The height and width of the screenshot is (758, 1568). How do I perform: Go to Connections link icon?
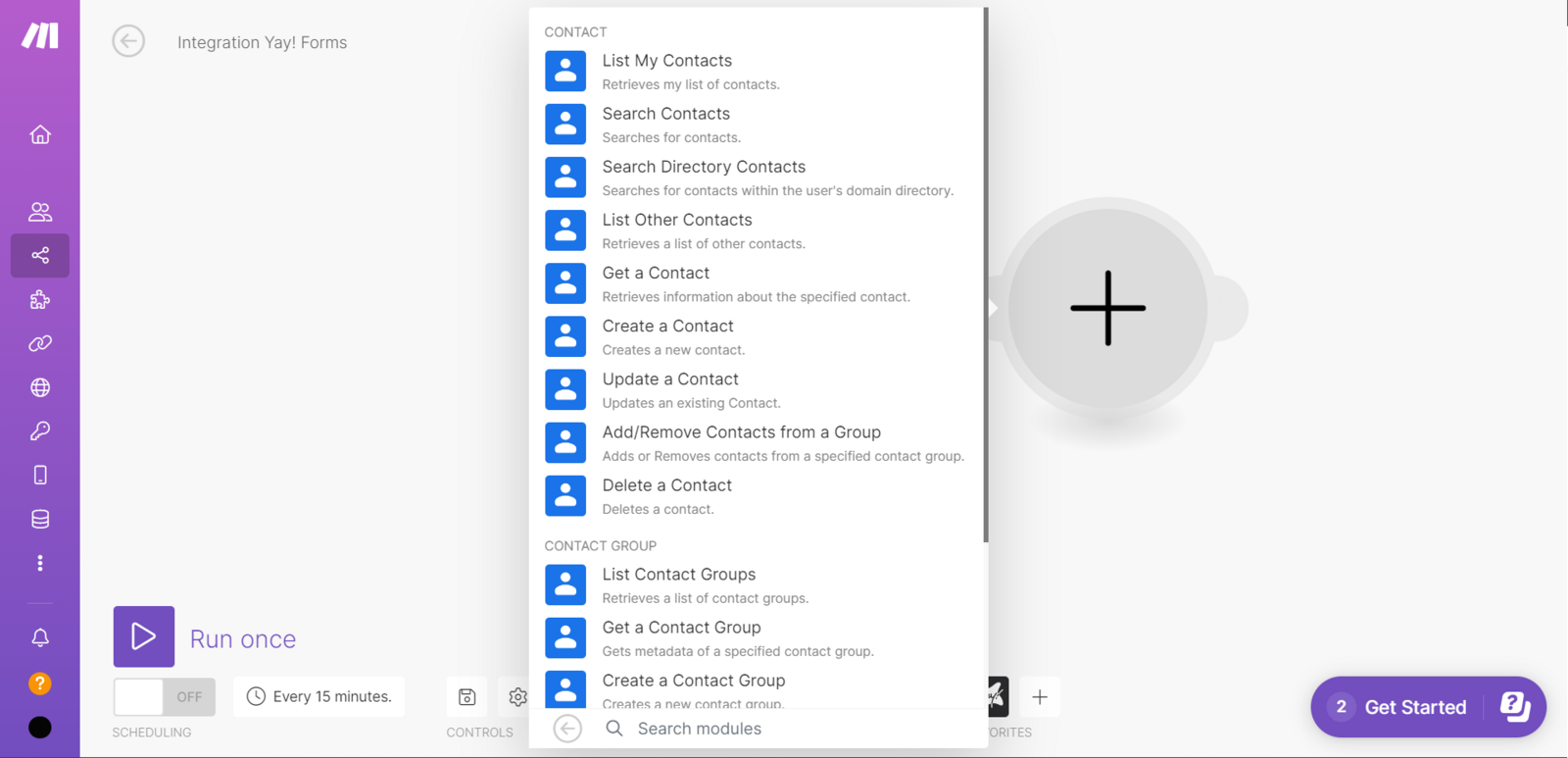click(40, 344)
